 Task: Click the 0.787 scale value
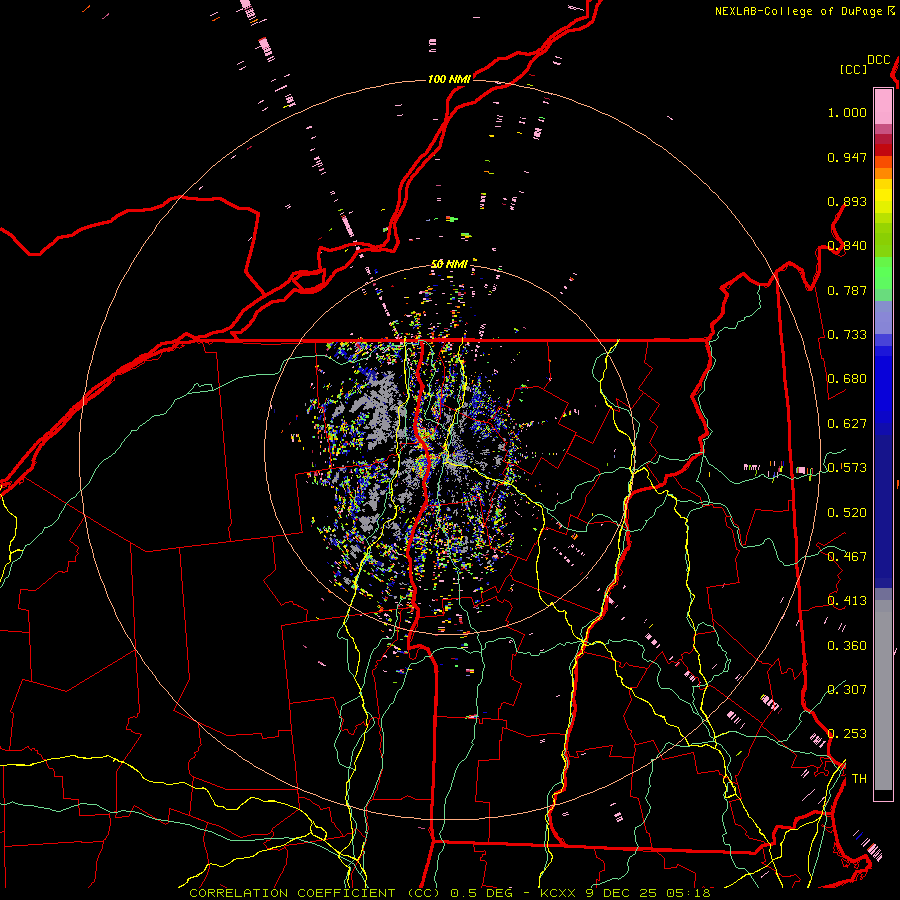(x=847, y=290)
